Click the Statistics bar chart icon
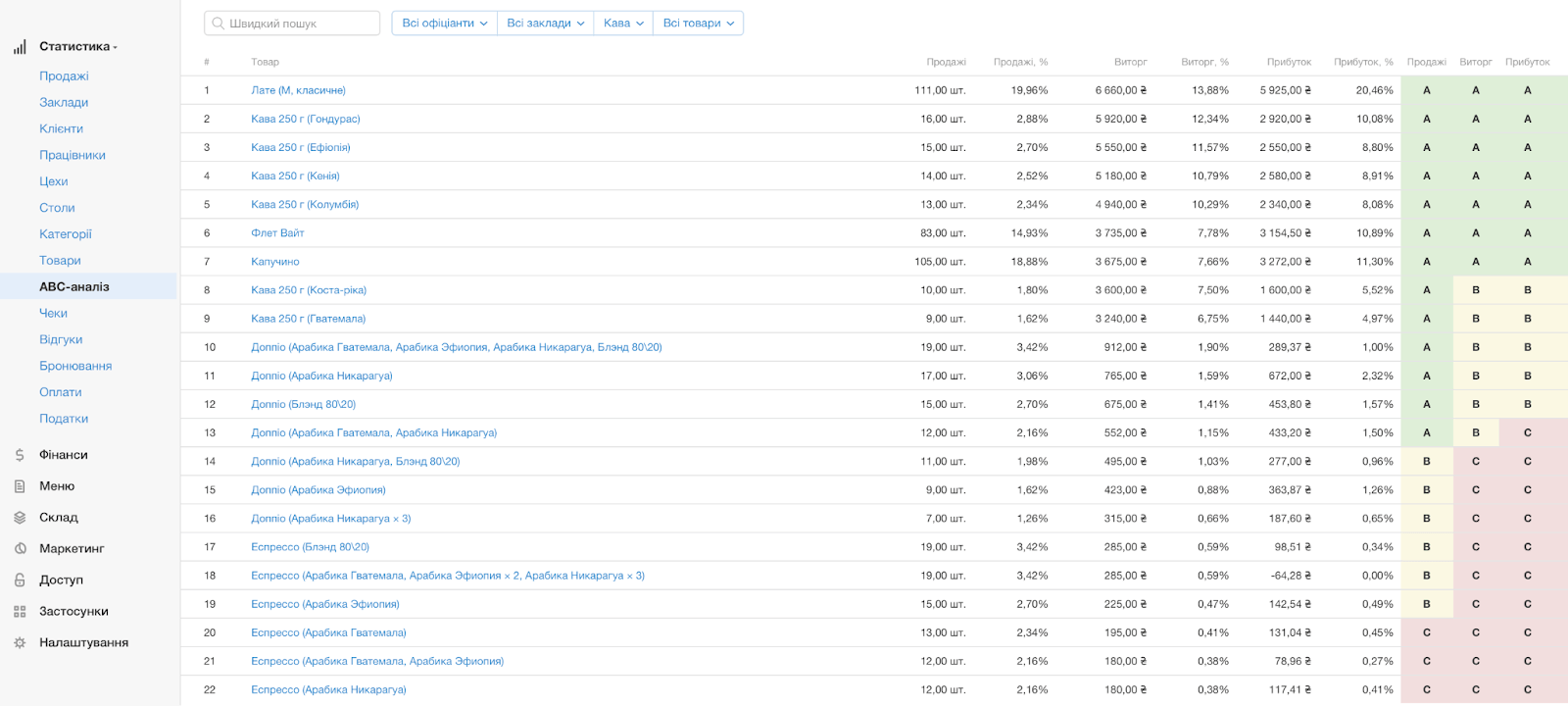The image size is (1568, 706). [20, 47]
